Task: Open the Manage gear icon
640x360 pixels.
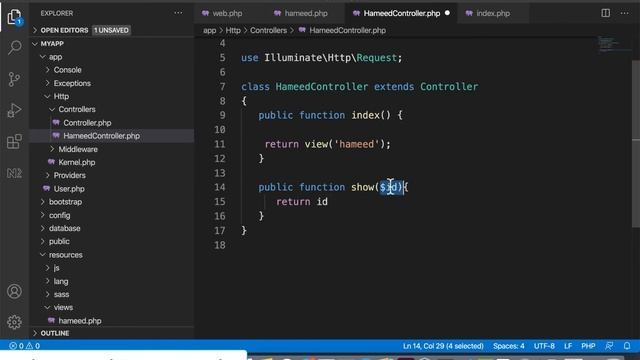Action: click(x=14, y=322)
